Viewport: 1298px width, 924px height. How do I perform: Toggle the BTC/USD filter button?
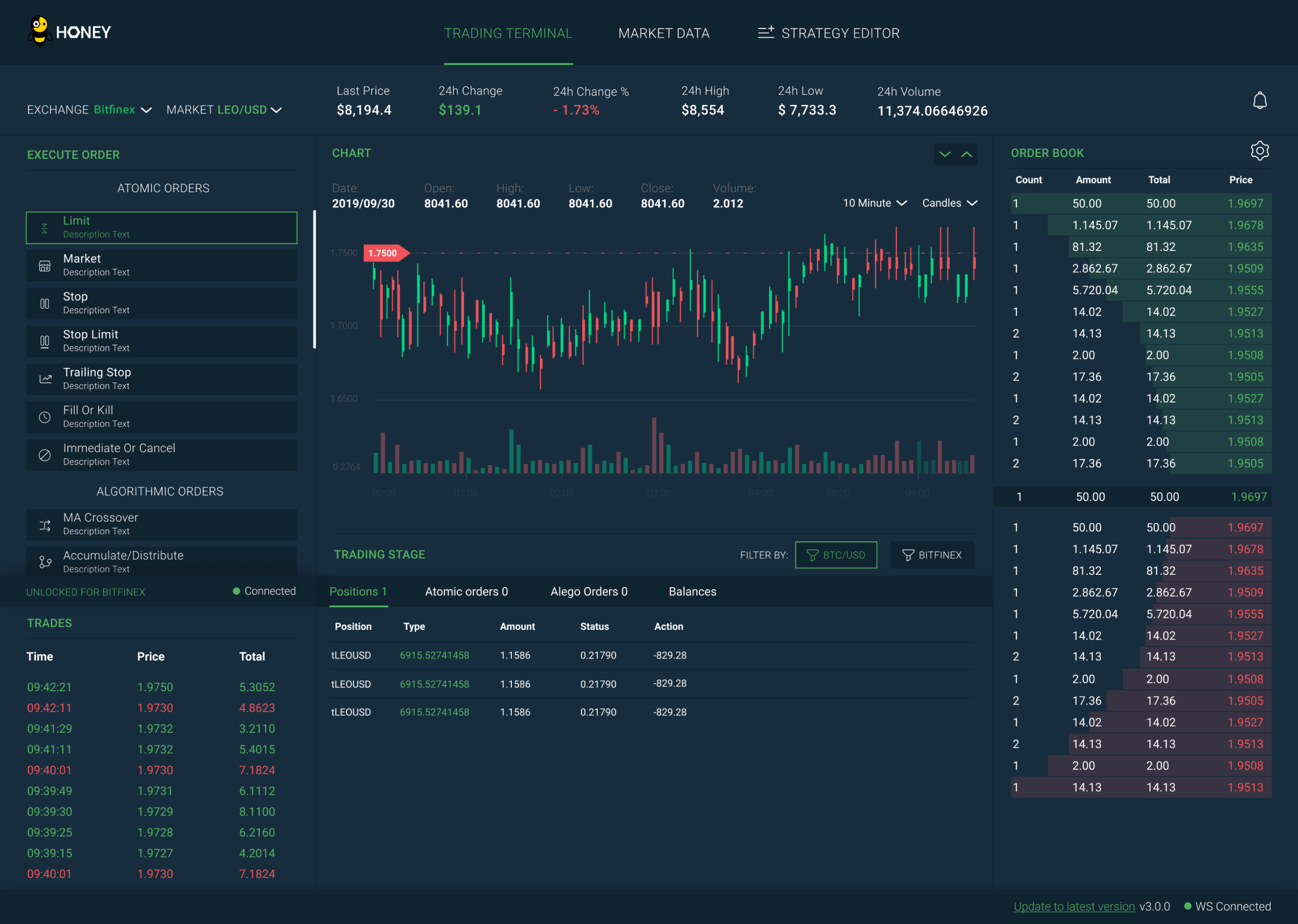click(x=836, y=555)
